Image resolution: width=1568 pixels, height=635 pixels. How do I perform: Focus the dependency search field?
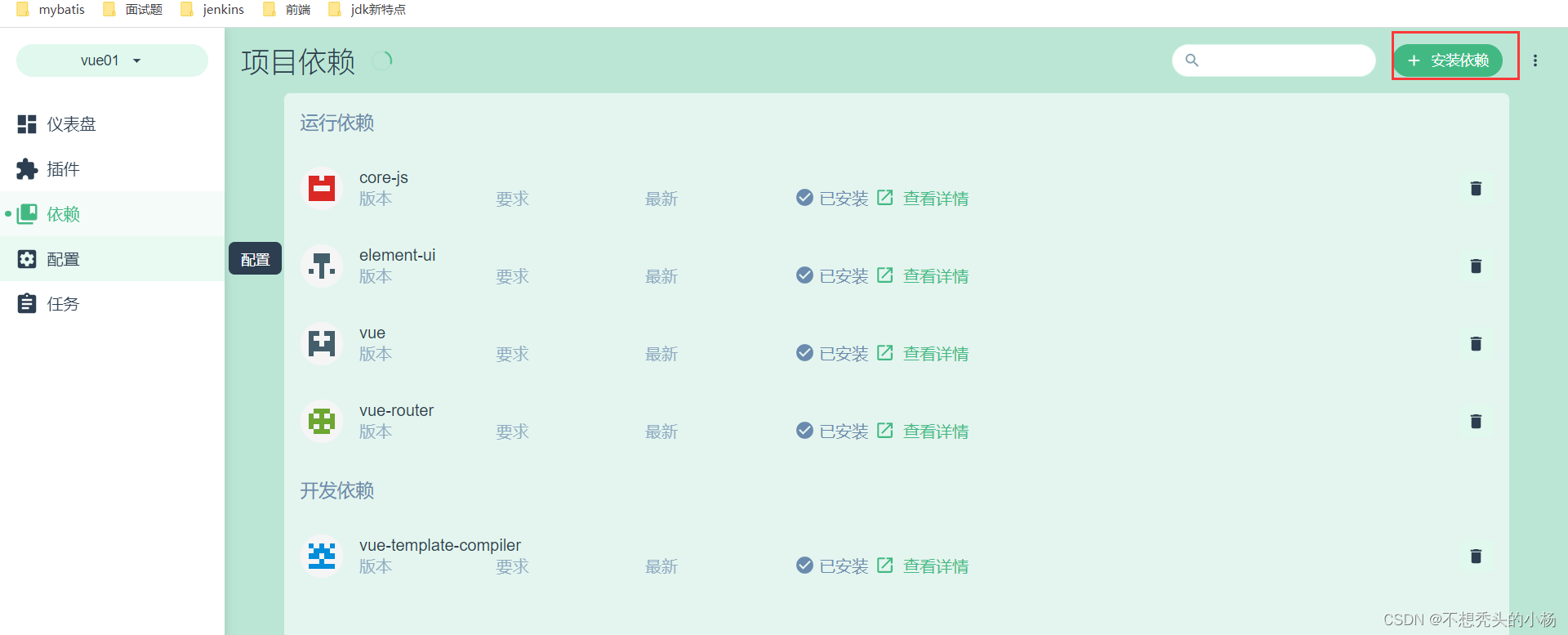pos(1274,60)
